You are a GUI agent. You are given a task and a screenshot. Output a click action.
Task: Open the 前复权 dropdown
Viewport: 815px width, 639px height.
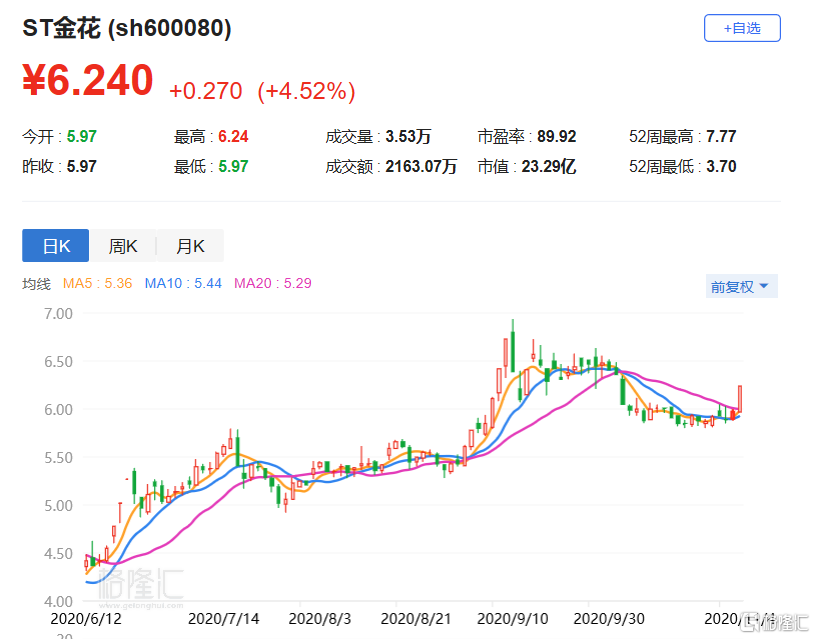[741, 286]
